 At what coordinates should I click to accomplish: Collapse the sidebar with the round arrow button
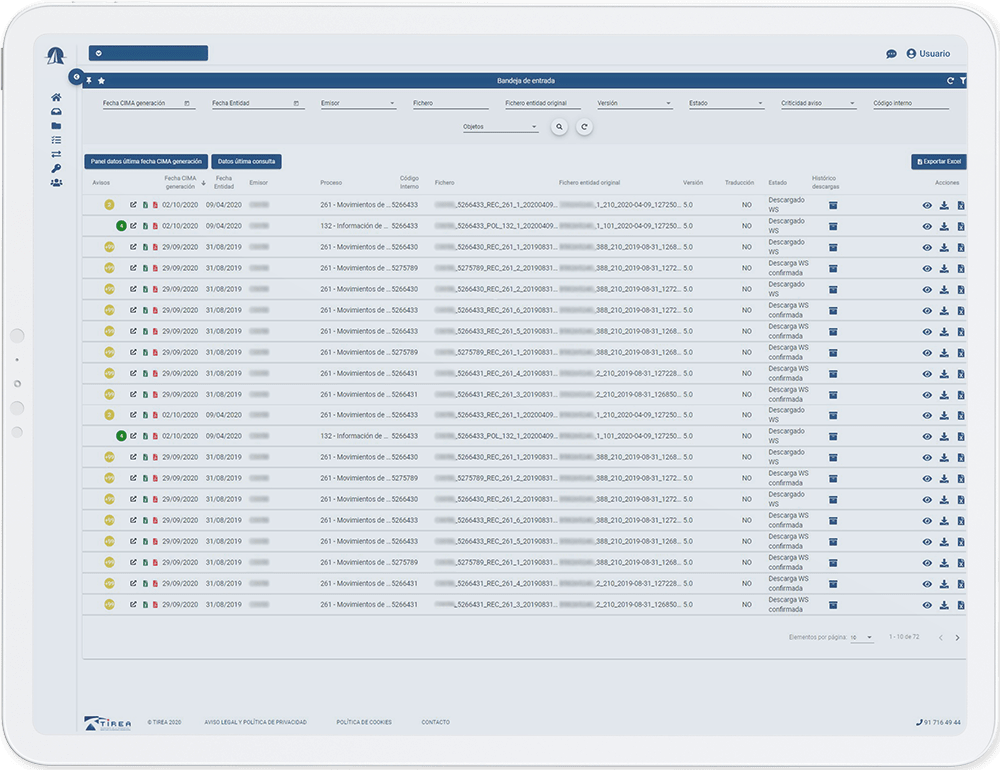click(x=75, y=77)
